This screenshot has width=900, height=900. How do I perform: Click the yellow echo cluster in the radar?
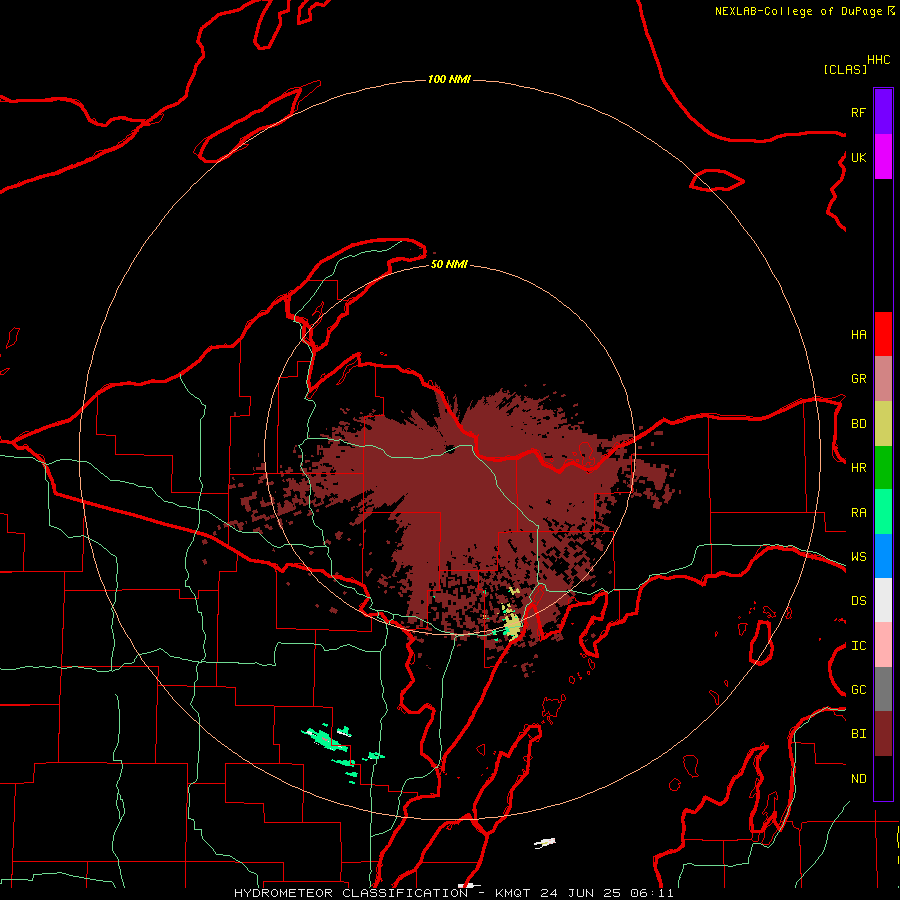click(512, 624)
